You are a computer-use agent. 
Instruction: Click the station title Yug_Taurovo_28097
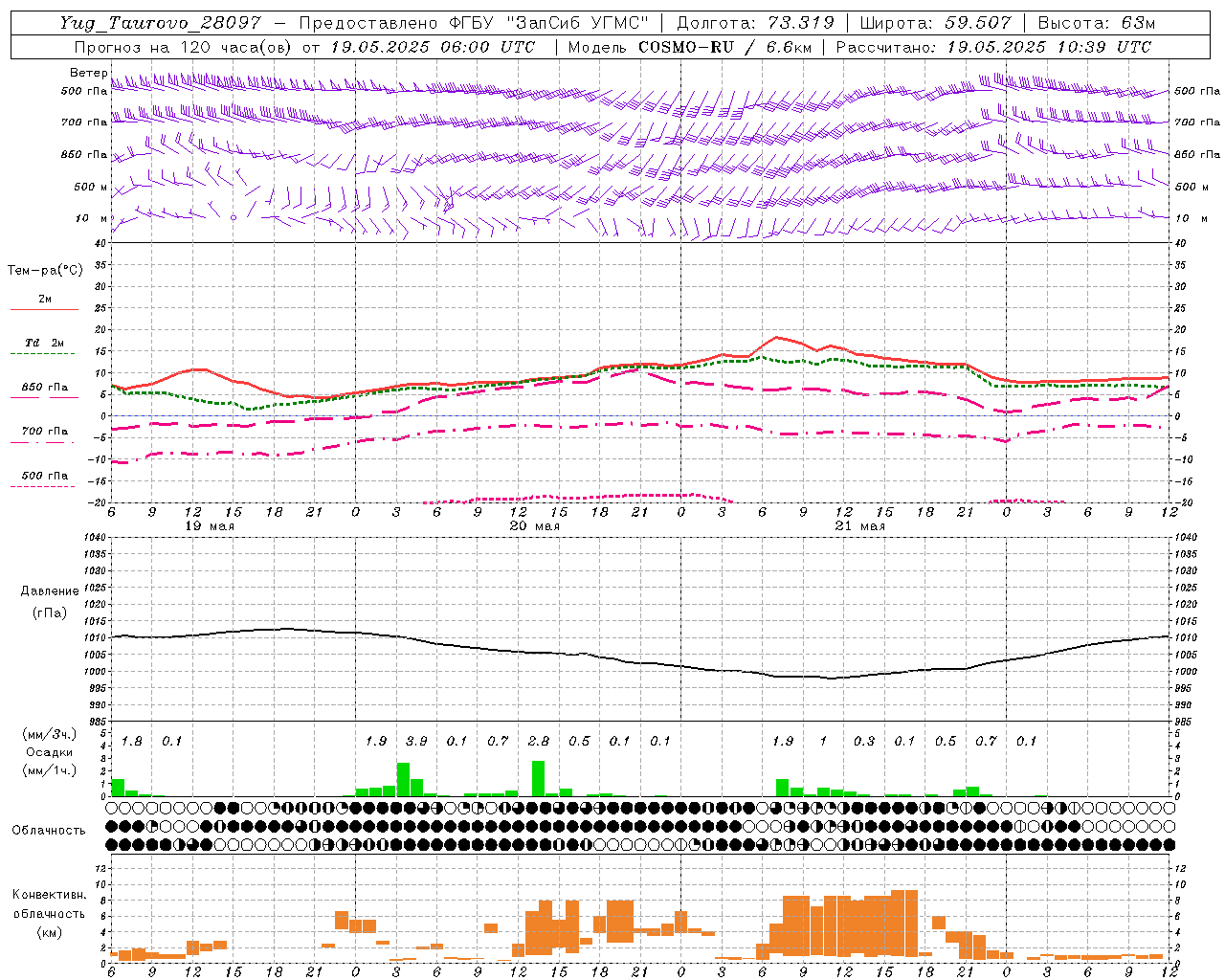pyautogui.click(x=160, y=23)
